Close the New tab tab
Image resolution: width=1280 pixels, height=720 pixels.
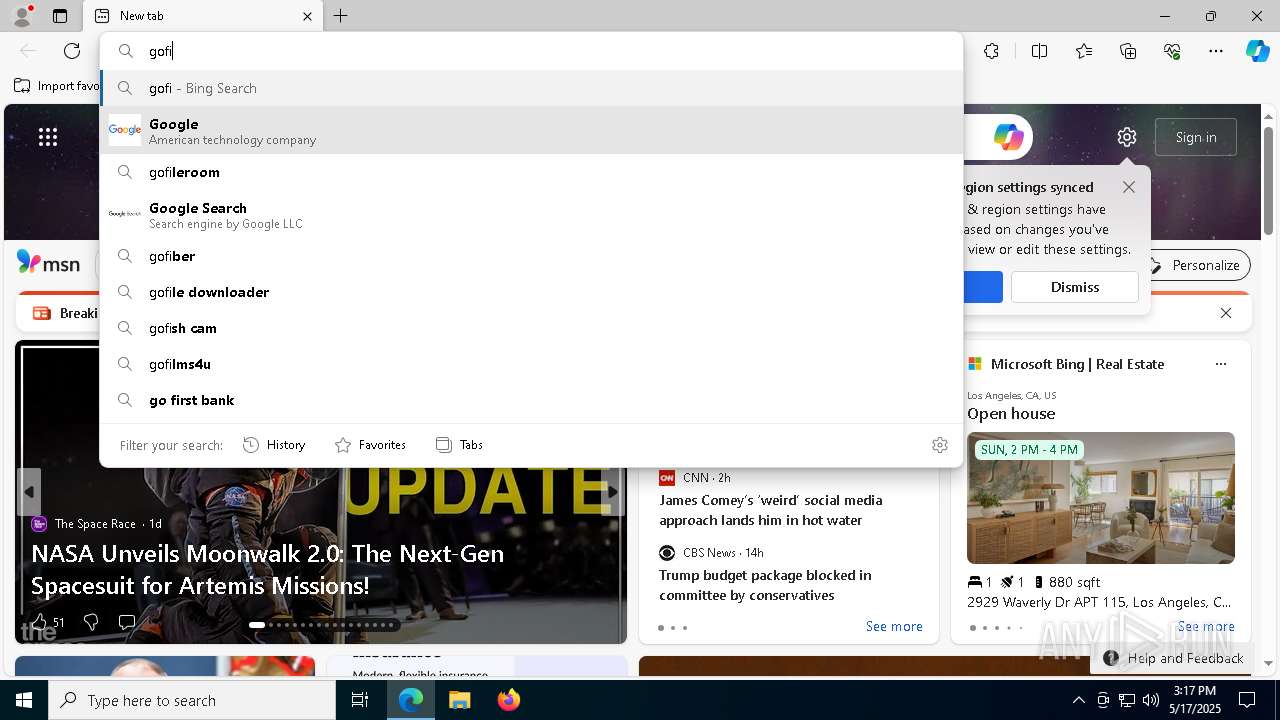click(x=307, y=16)
